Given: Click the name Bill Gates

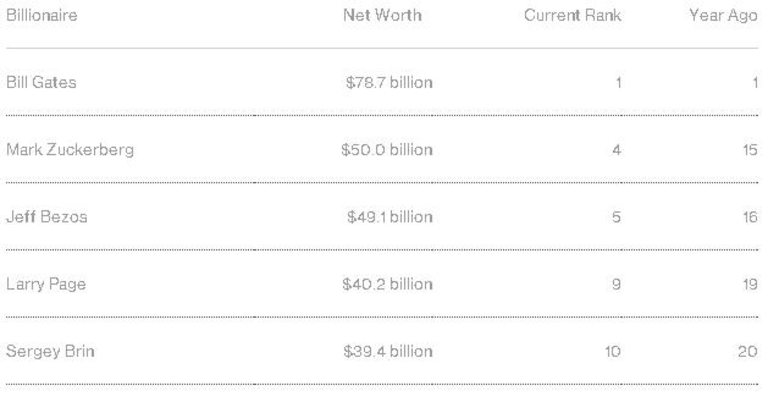Looking at the screenshot, I should pyautogui.click(x=41, y=83).
